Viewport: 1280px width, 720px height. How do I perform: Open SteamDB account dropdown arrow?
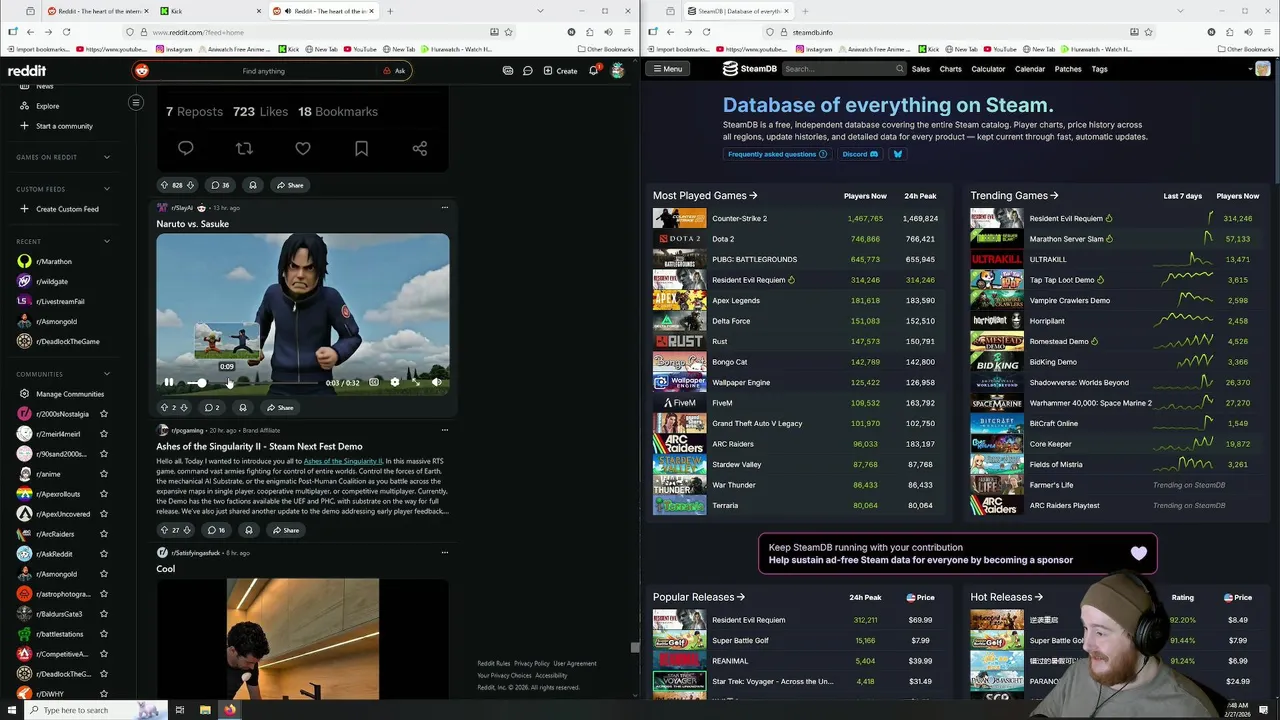[x=1250, y=69]
